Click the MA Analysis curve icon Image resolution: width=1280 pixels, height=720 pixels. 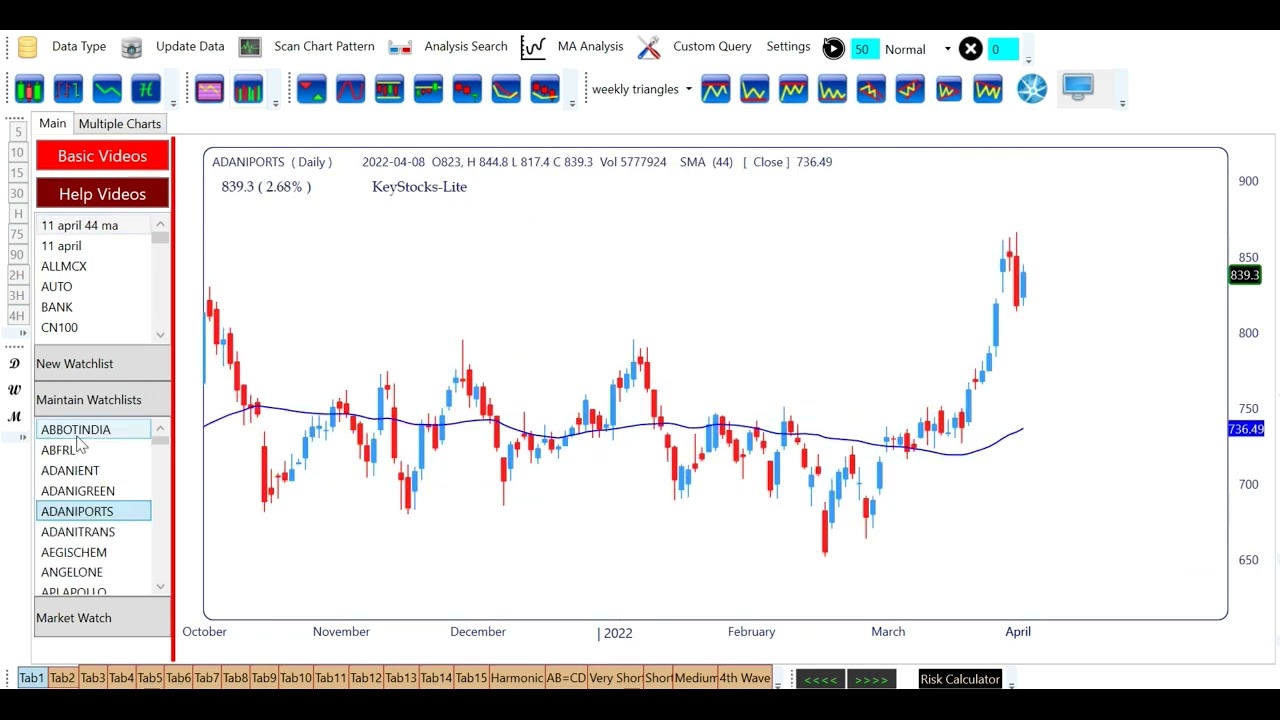point(533,47)
